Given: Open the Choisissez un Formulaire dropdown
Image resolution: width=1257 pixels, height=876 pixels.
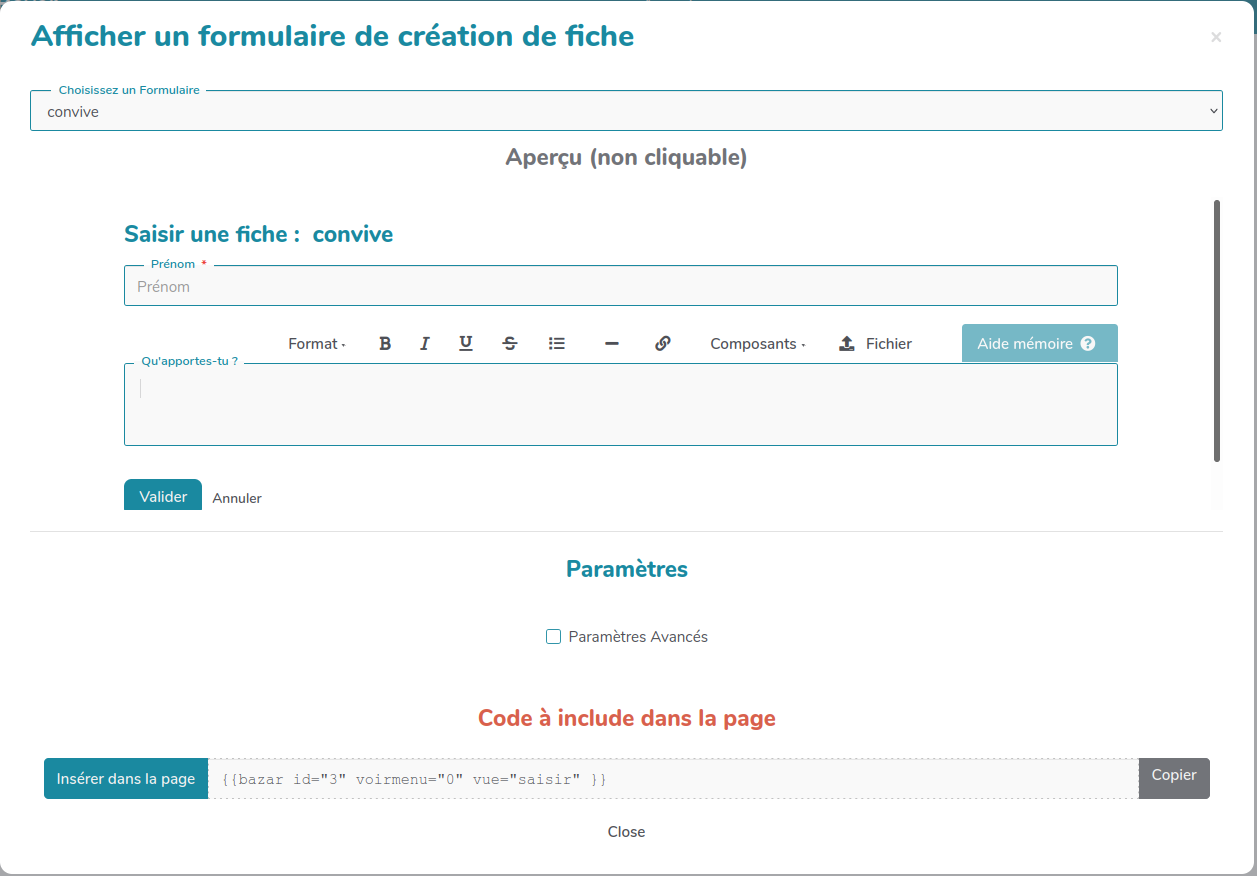Looking at the screenshot, I should point(626,111).
